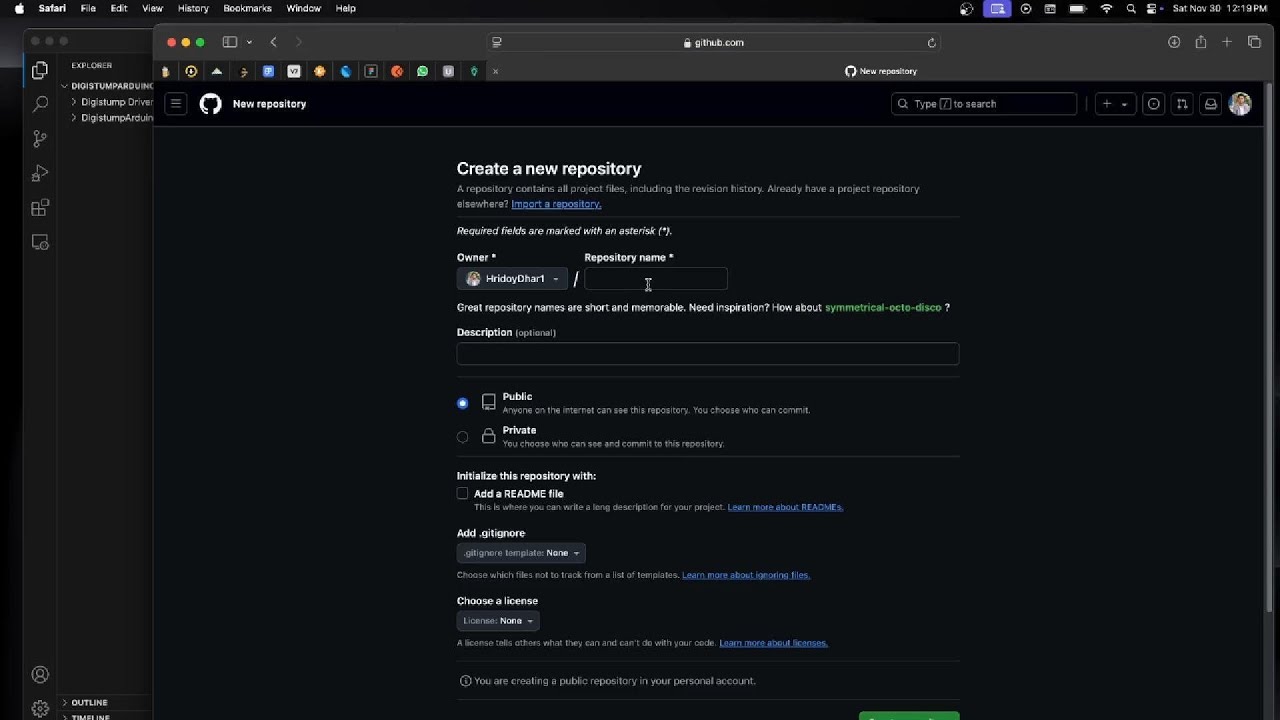The height and width of the screenshot is (720, 1280).
Task: Open the GitHub notifications inbox icon
Action: click(1211, 104)
